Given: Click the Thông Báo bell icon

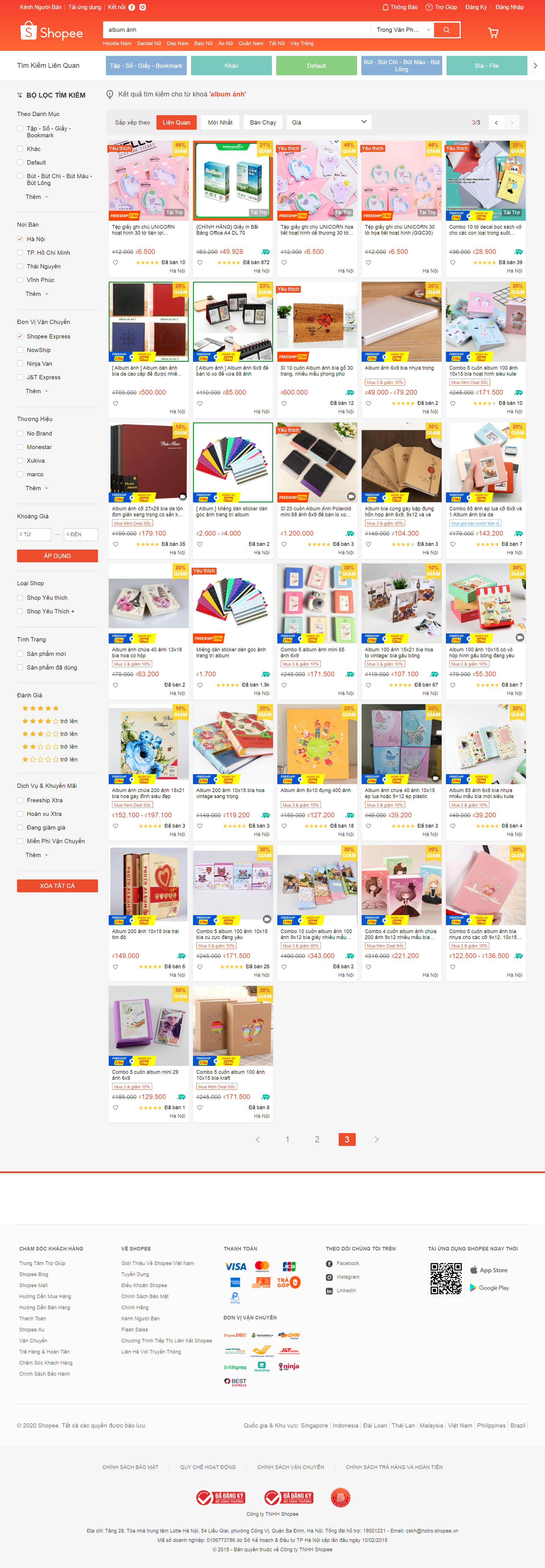Looking at the screenshot, I should 385,7.
